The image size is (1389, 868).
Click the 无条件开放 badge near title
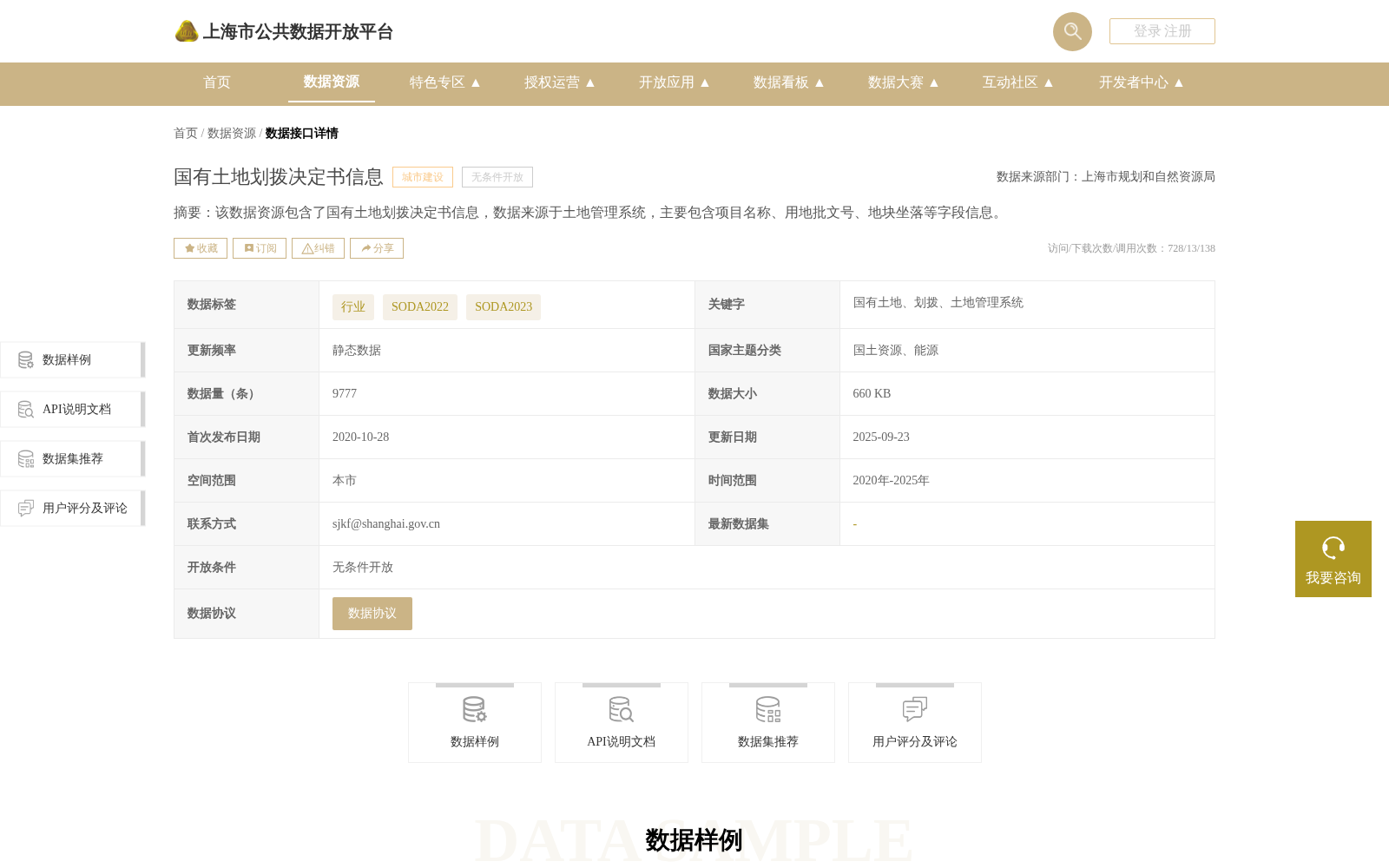click(x=497, y=177)
